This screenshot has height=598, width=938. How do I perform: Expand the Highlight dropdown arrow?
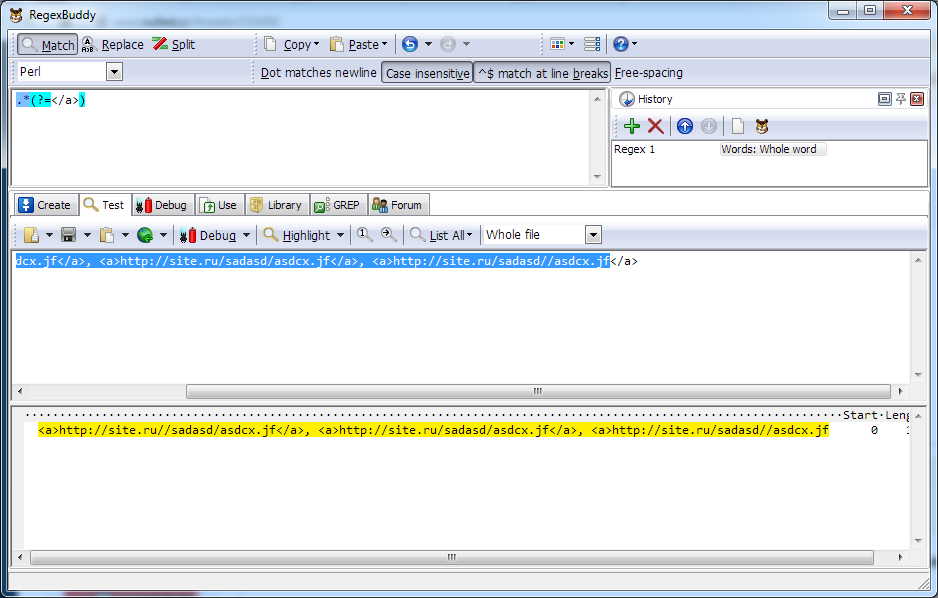tap(340, 235)
